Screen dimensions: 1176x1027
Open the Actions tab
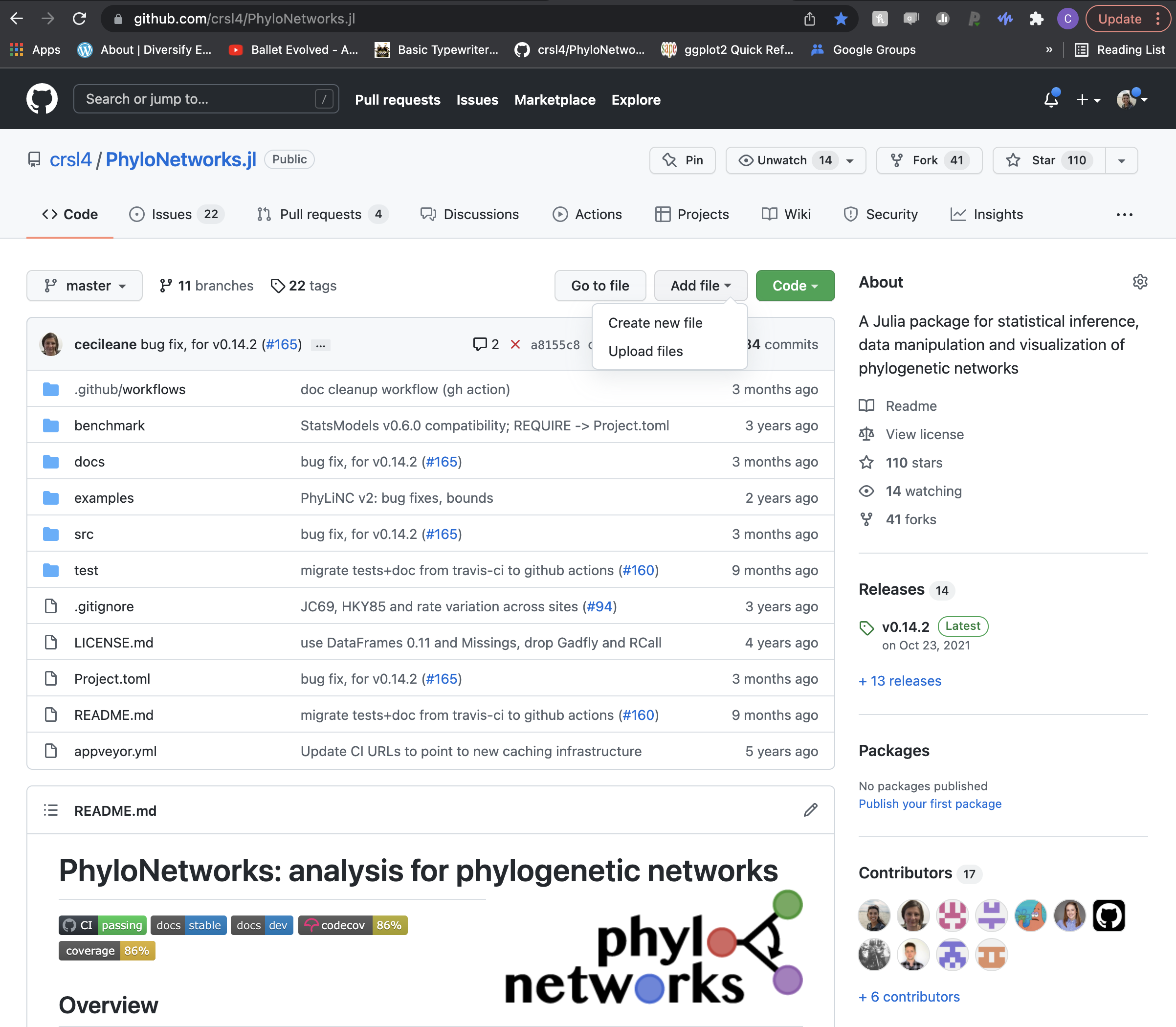(x=587, y=214)
